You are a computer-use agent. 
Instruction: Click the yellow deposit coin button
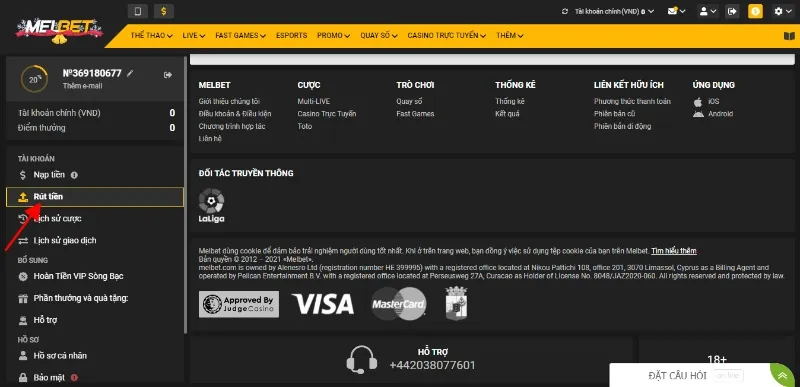[755, 11]
